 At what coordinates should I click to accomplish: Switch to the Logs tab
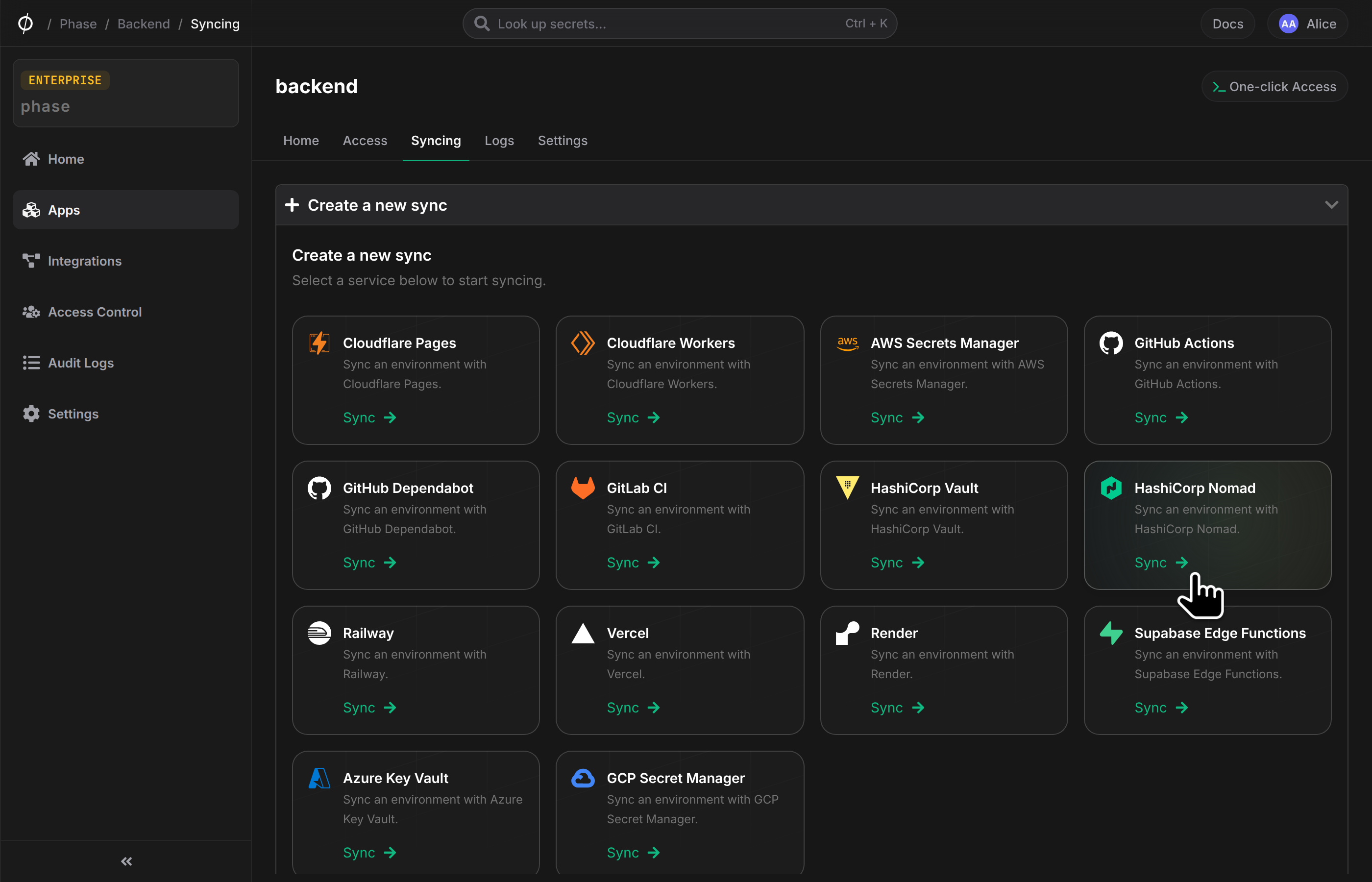499,140
